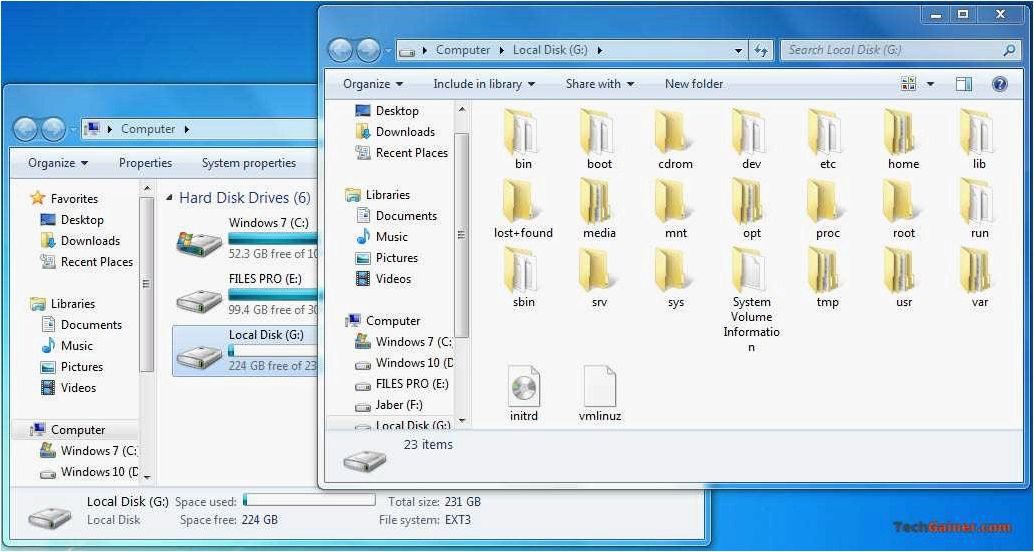Open the media folder
Screen dimensions: 1034x552
[599, 208]
